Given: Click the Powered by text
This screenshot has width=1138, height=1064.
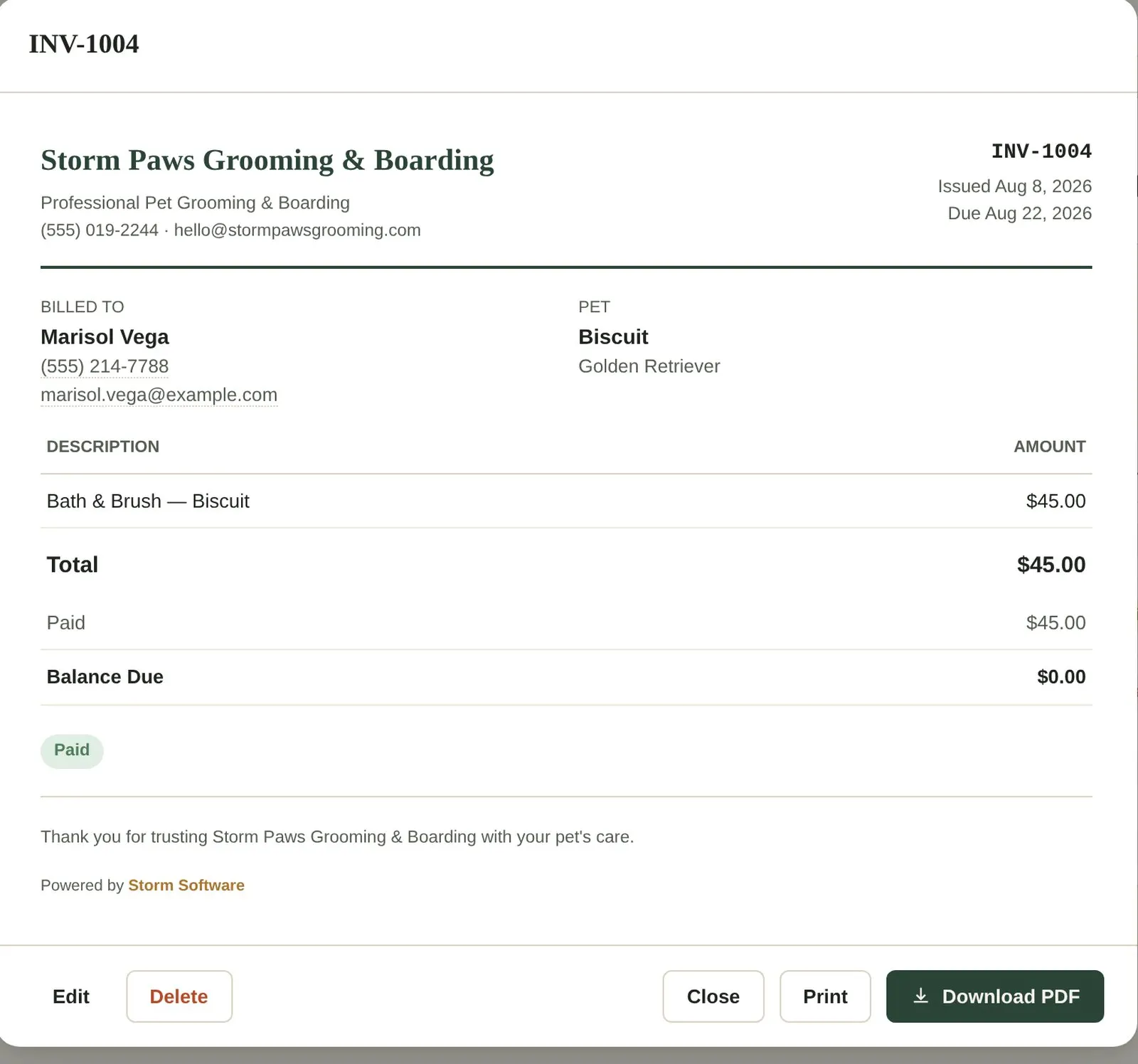Looking at the screenshot, I should pos(83,885).
